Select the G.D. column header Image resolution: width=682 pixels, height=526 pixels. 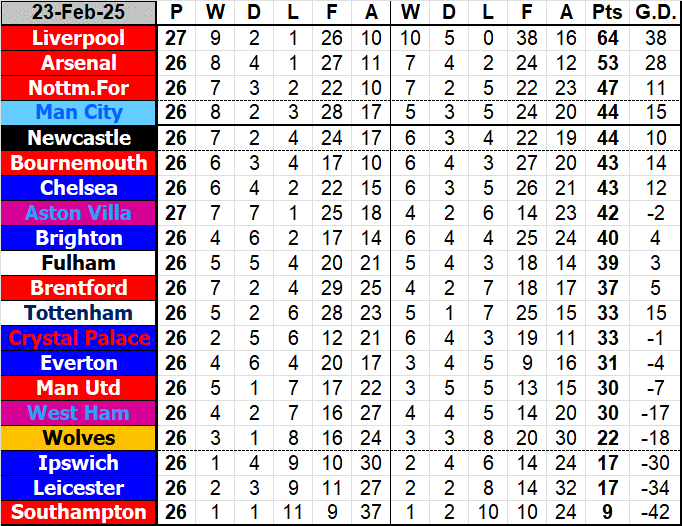(x=655, y=13)
